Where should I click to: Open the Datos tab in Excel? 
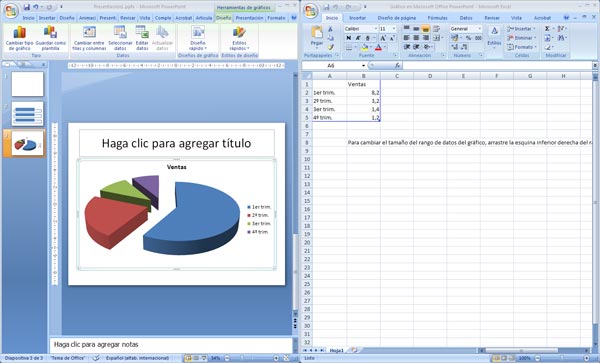tap(466, 18)
